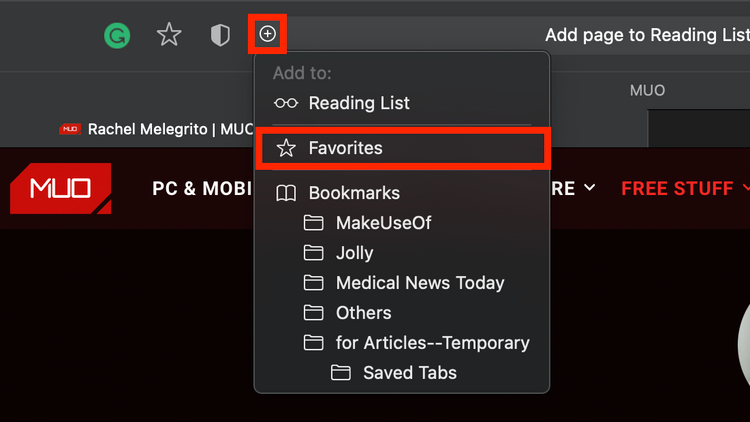Click the chevron next to the RE menu item

pyautogui.click(x=590, y=188)
